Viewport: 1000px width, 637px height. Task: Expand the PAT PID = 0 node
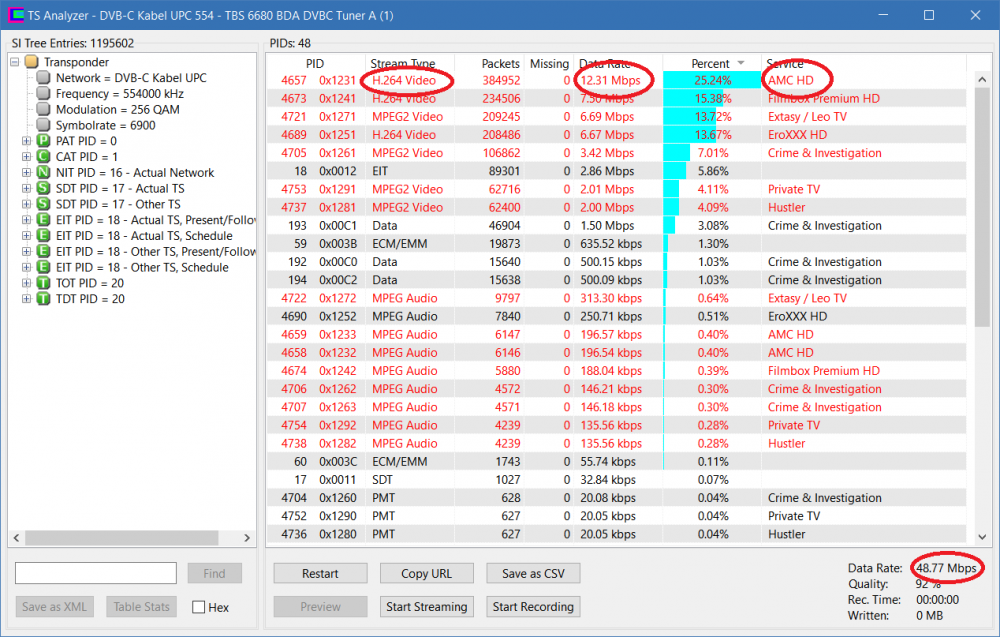tap(26, 141)
